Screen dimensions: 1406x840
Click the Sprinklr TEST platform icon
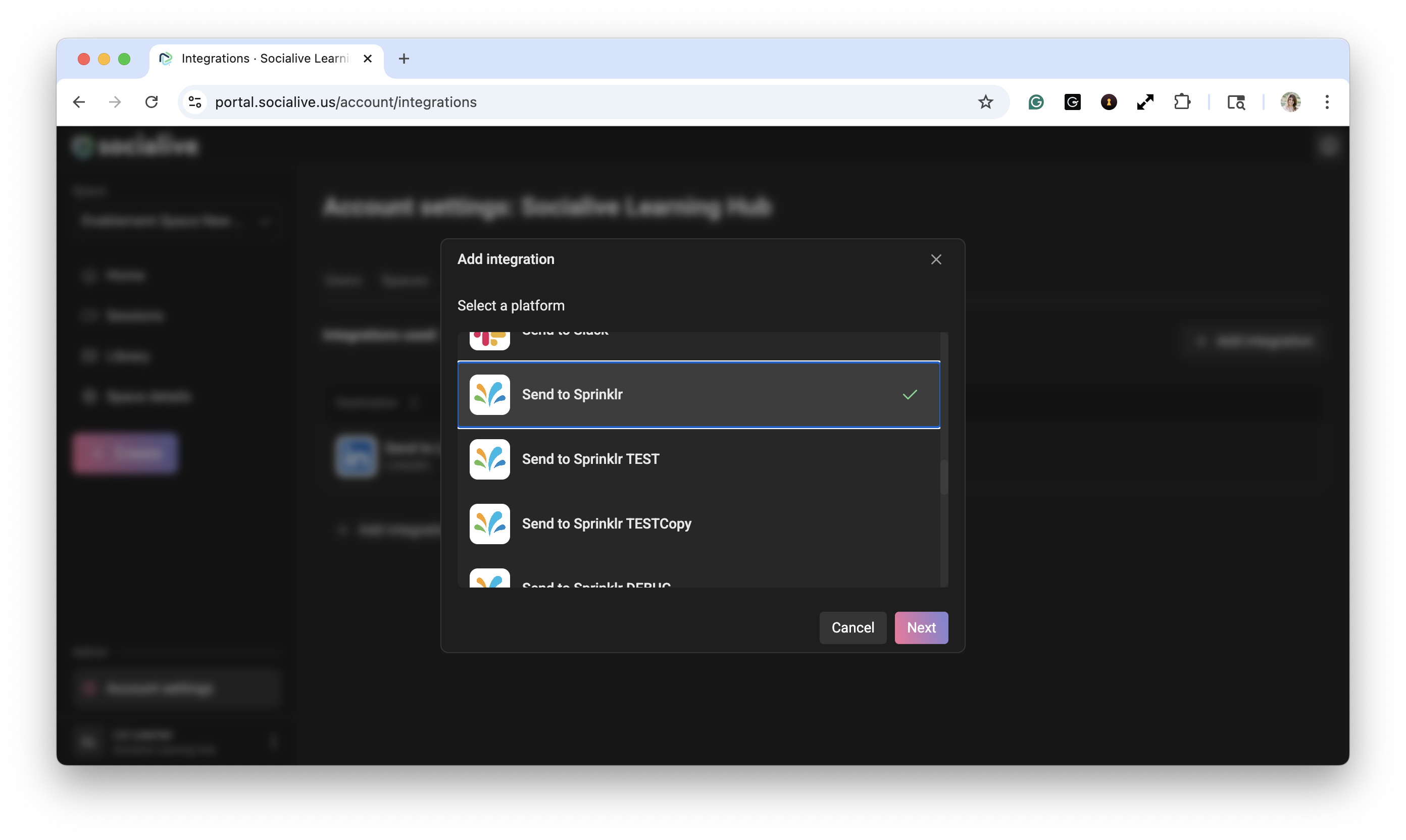pos(489,459)
